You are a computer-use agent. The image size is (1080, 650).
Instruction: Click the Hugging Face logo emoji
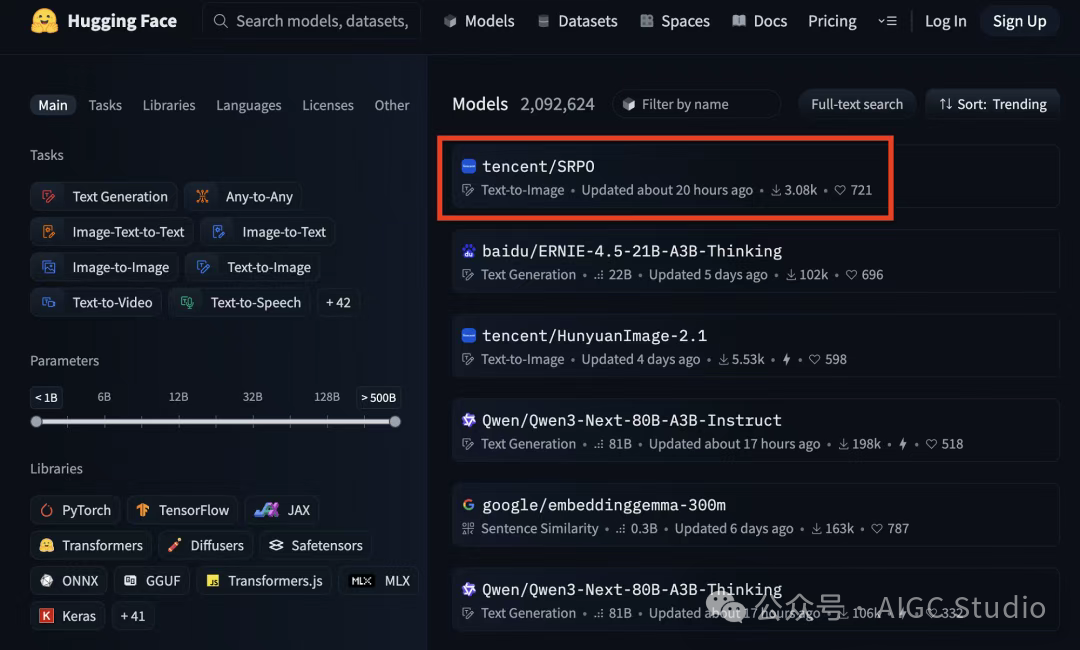tap(45, 21)
